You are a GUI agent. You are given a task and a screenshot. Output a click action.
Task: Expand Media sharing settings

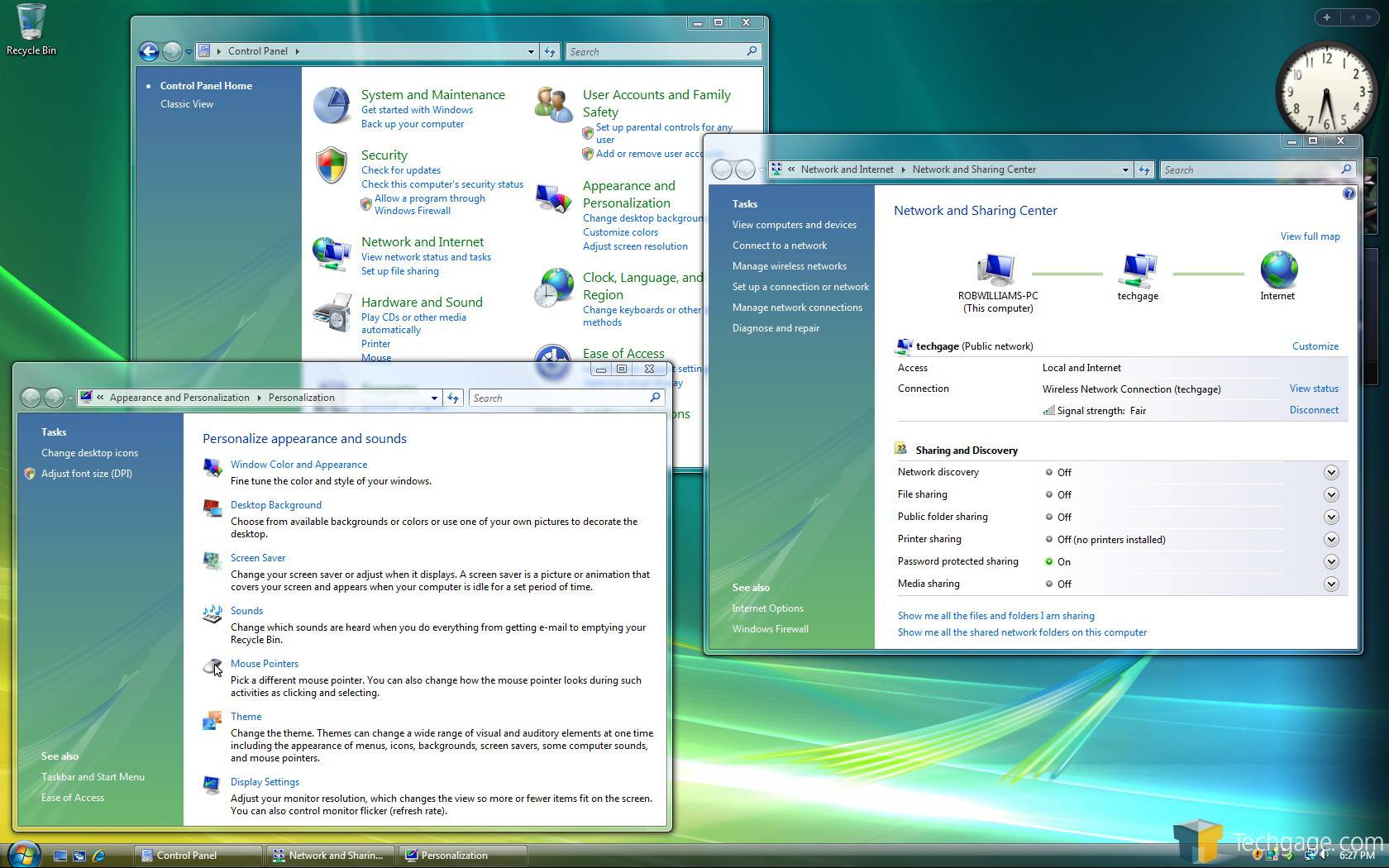1331,584
